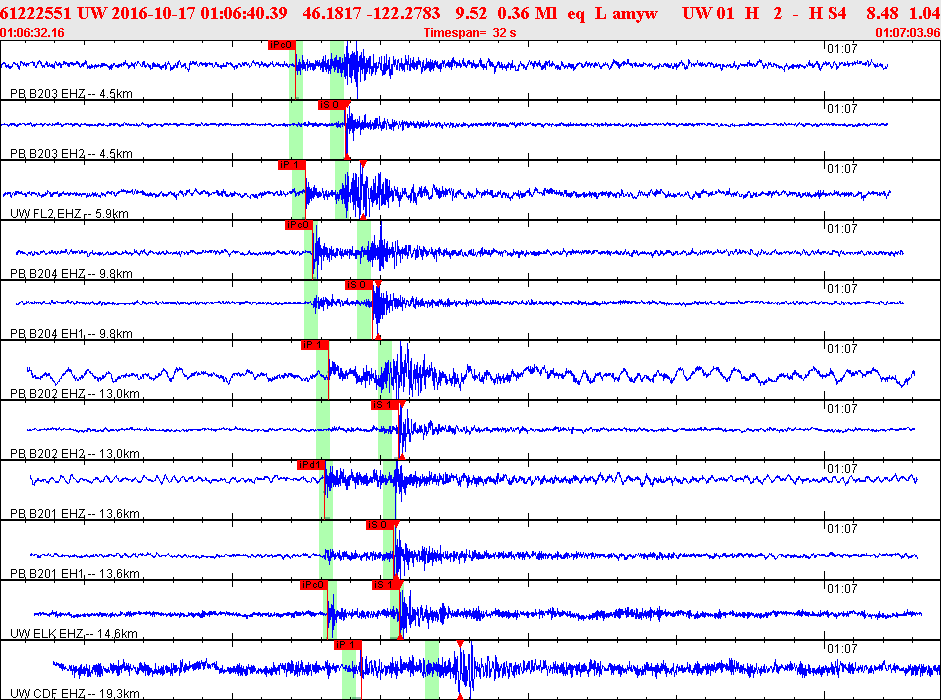Screen dimensions: 941x700
Task: Click the 01:07 tick label on B201 EH1
Action: (x=843, y=529)
